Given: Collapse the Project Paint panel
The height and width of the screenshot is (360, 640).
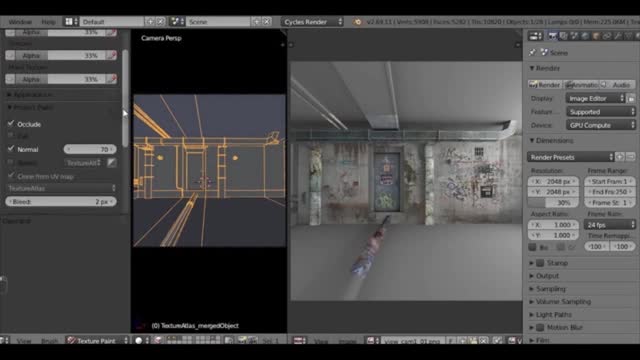Looking at the screenshot, I should [31, 107].
